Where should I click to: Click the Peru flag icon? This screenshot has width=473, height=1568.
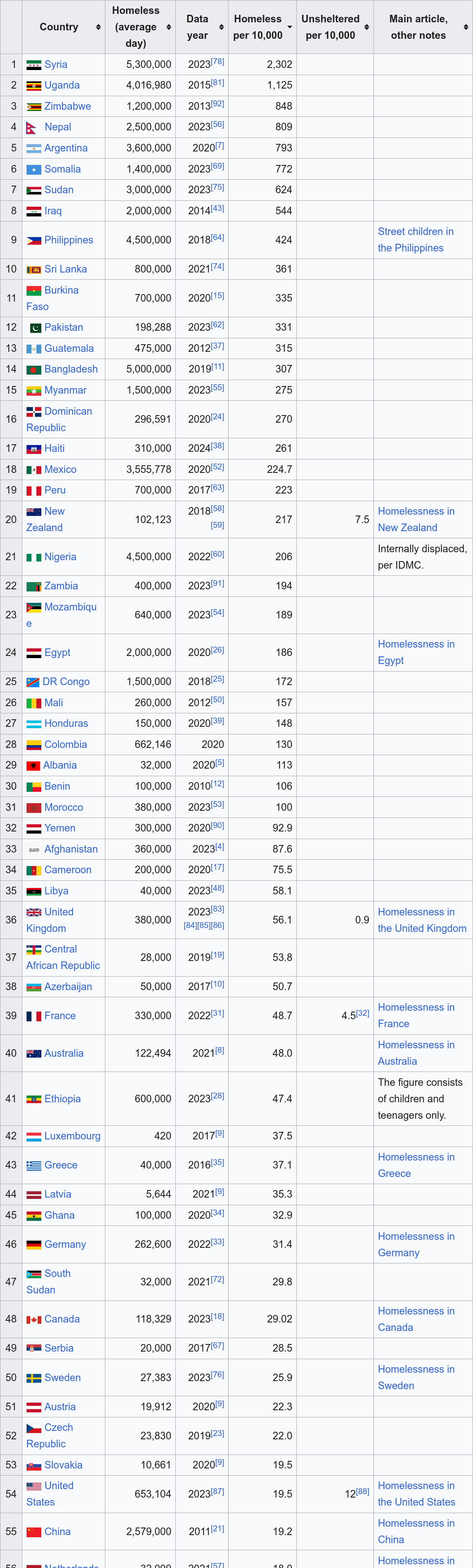33,491
